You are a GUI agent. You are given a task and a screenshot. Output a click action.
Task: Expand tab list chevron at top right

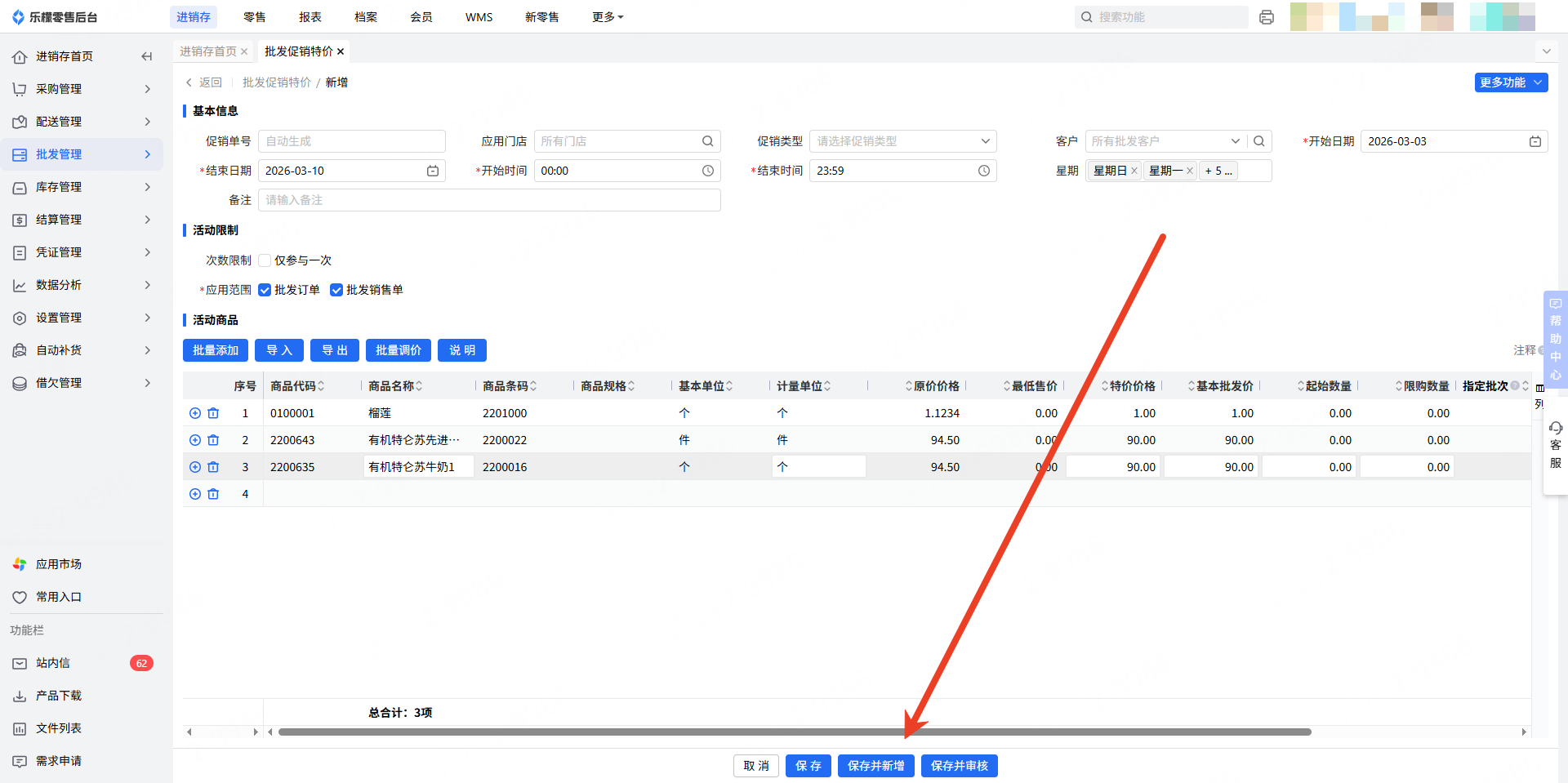click(x=1546, y=51)
